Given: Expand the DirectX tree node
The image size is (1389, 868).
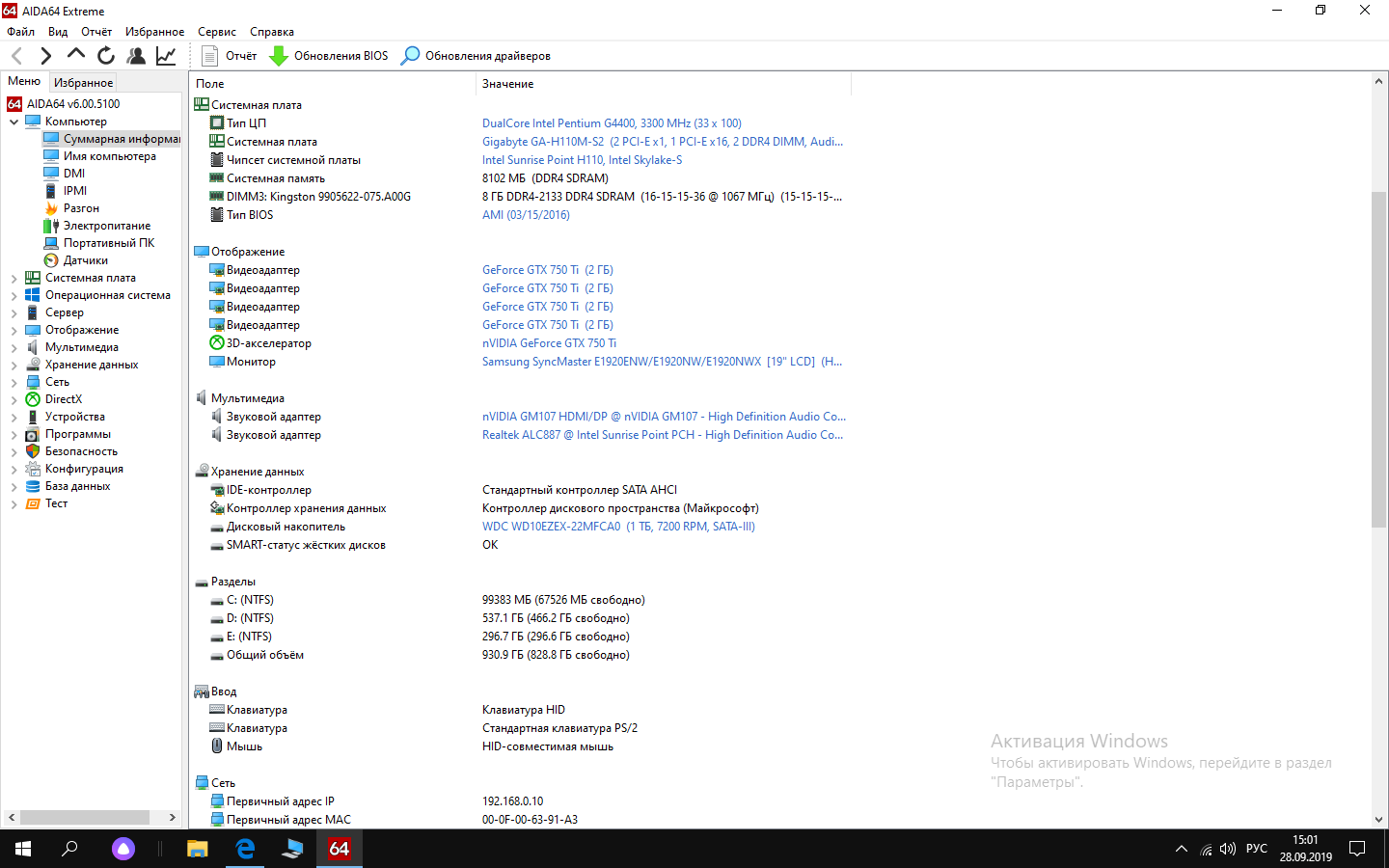Looking at the screenshot, I should tap(14, 399).
